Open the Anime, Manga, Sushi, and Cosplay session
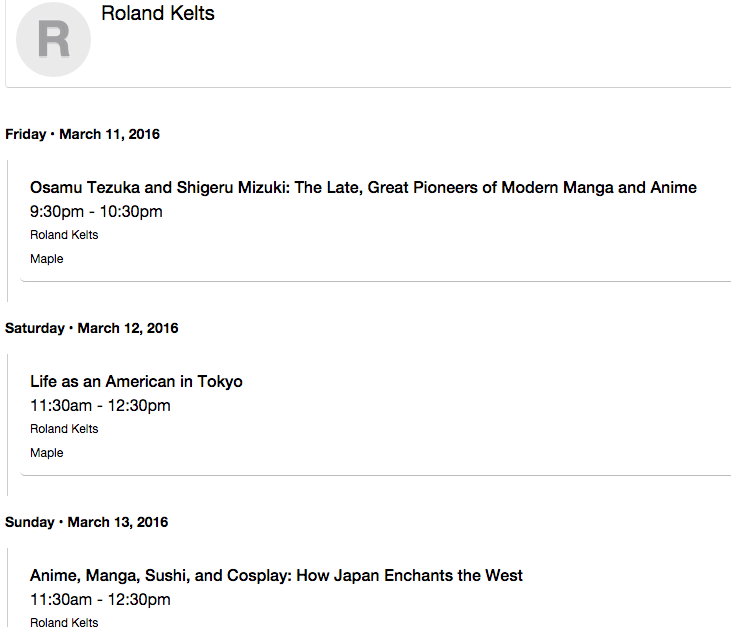Viewport: 731px width, 627px height. [276, 576]
